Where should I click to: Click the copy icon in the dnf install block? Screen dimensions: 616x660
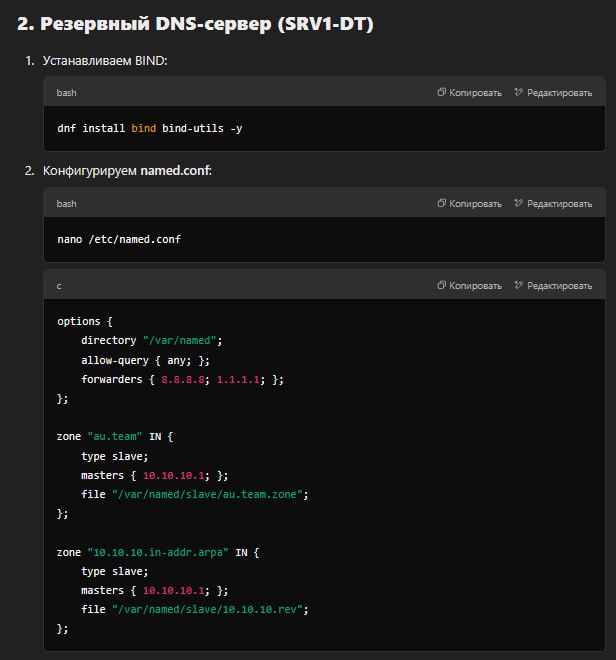pos(442,92)
